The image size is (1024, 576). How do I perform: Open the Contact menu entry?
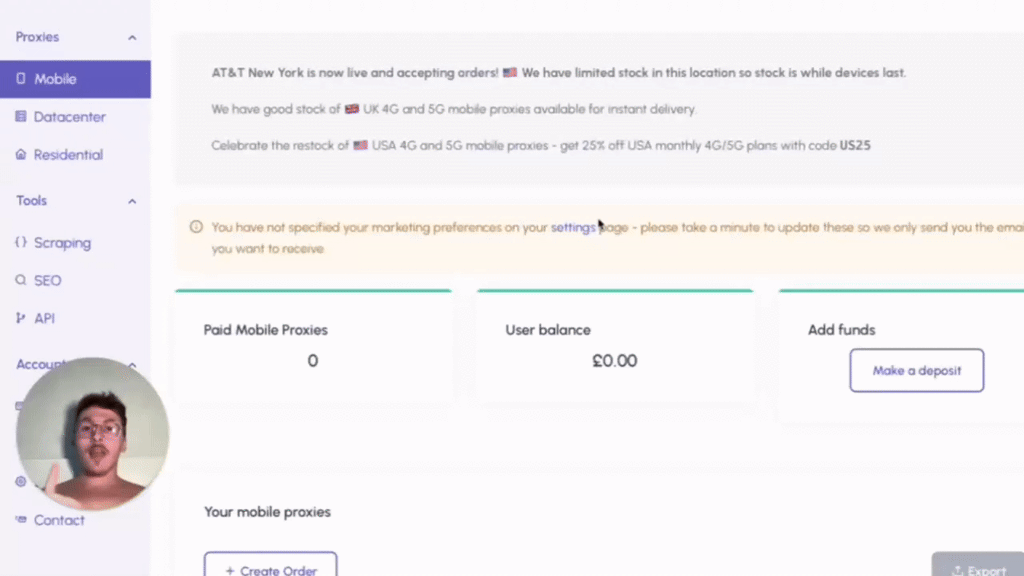(x=59, y=520)
